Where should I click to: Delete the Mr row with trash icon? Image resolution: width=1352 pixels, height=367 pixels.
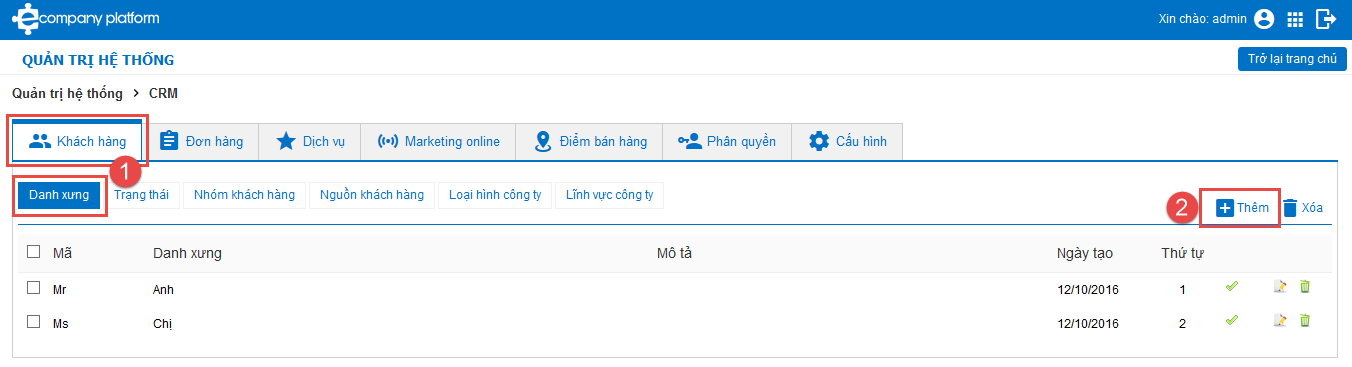1304,288
